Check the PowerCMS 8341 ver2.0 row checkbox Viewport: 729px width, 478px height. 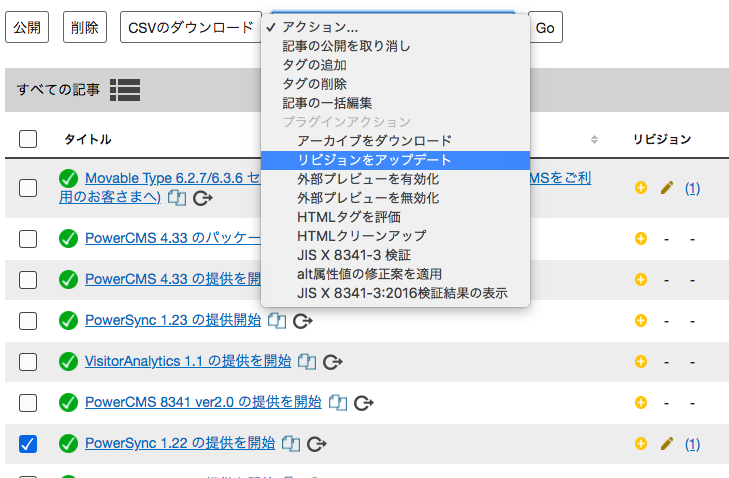pos(28,403)
